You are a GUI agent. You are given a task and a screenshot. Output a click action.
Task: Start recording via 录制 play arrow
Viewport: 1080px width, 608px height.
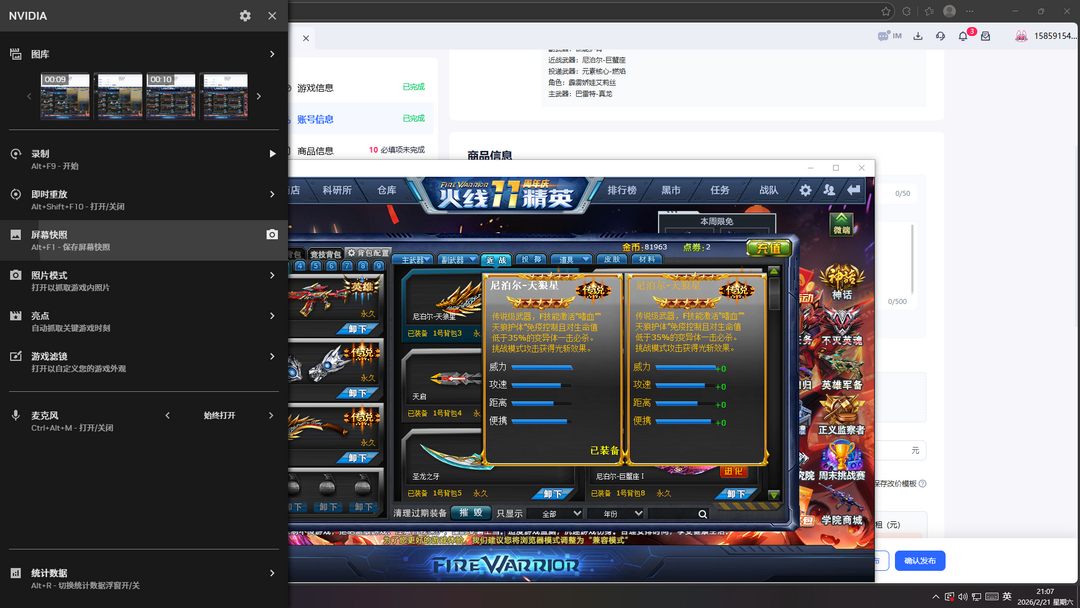272,154
